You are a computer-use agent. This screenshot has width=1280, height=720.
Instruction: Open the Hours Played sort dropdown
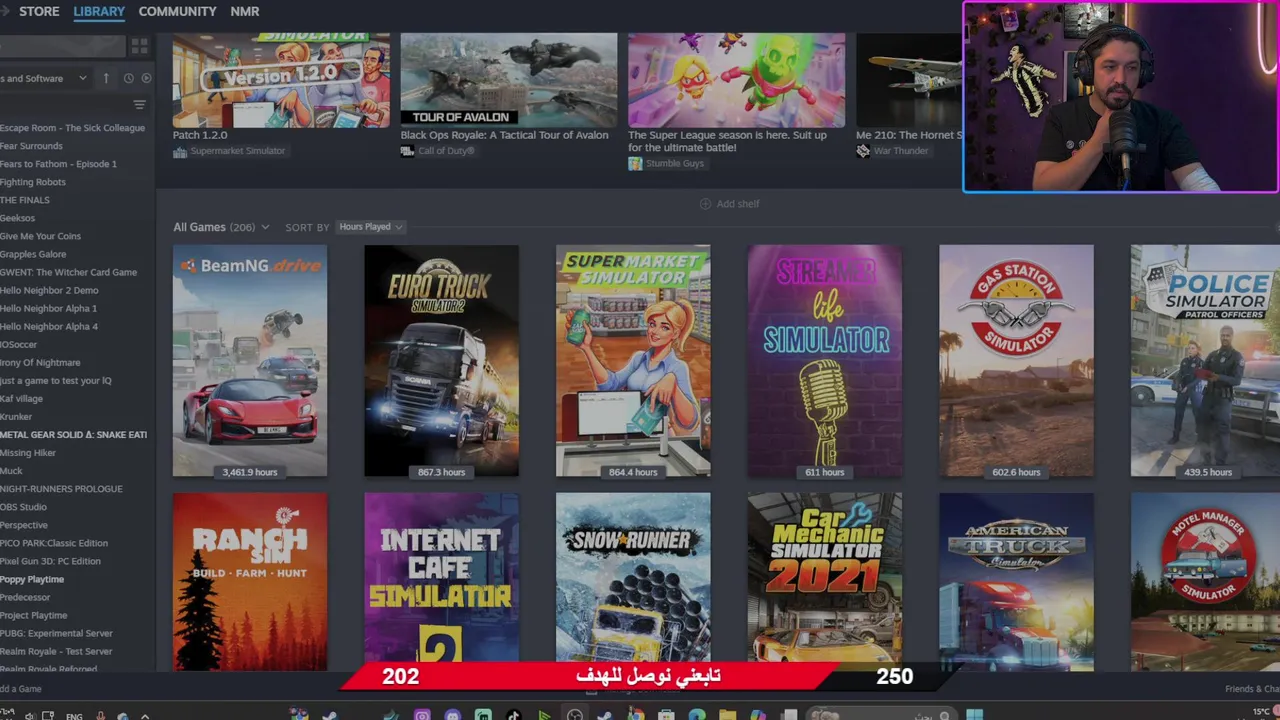point(370,227)
